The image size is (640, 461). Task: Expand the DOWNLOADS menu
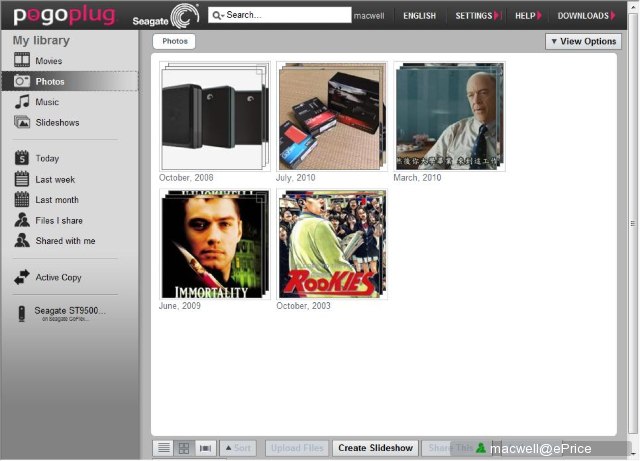click(586, 16)
